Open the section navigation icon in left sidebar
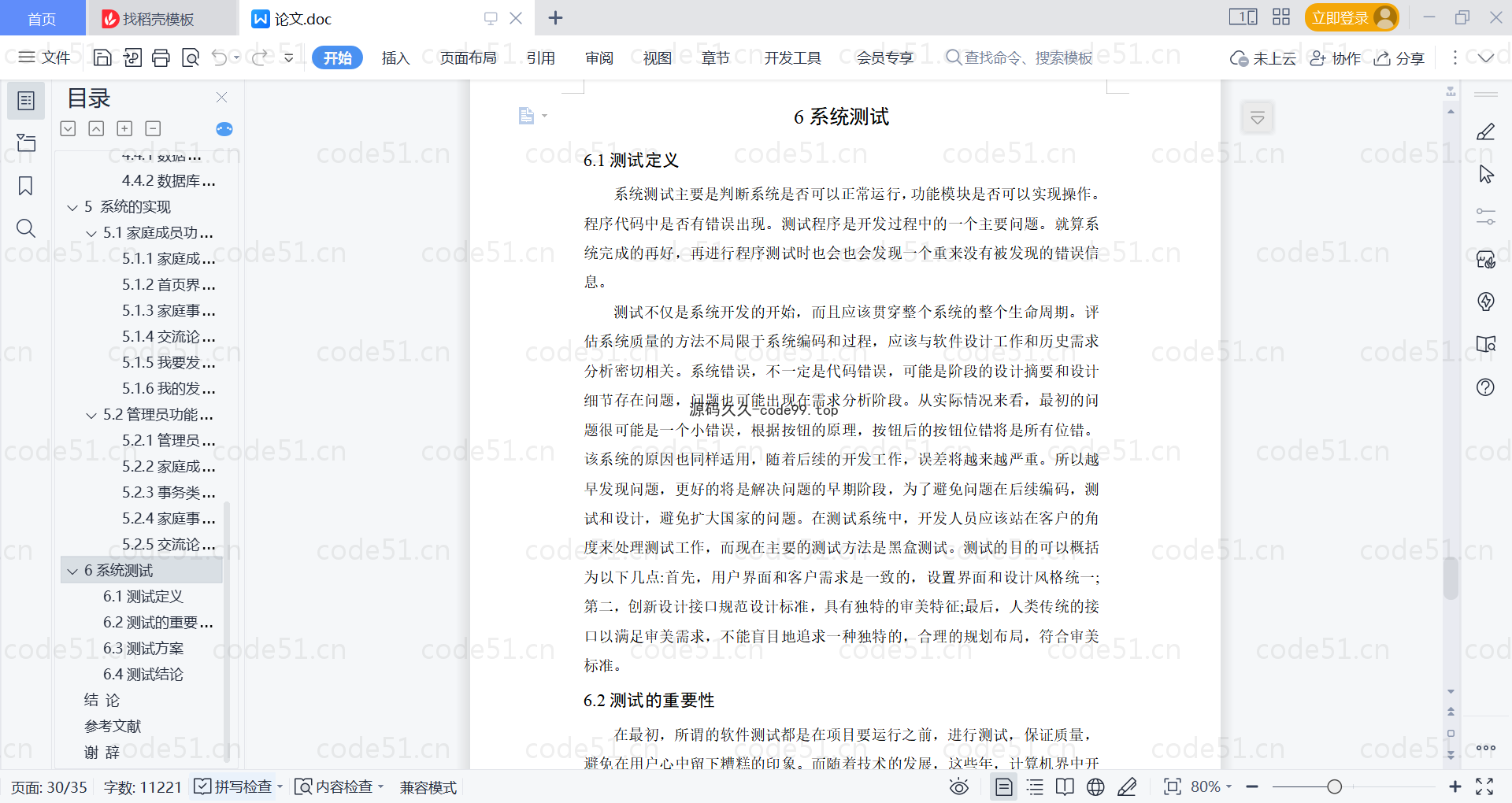Image resolution: width=1512 pixels, height=803 pixels. pos(26,142)
